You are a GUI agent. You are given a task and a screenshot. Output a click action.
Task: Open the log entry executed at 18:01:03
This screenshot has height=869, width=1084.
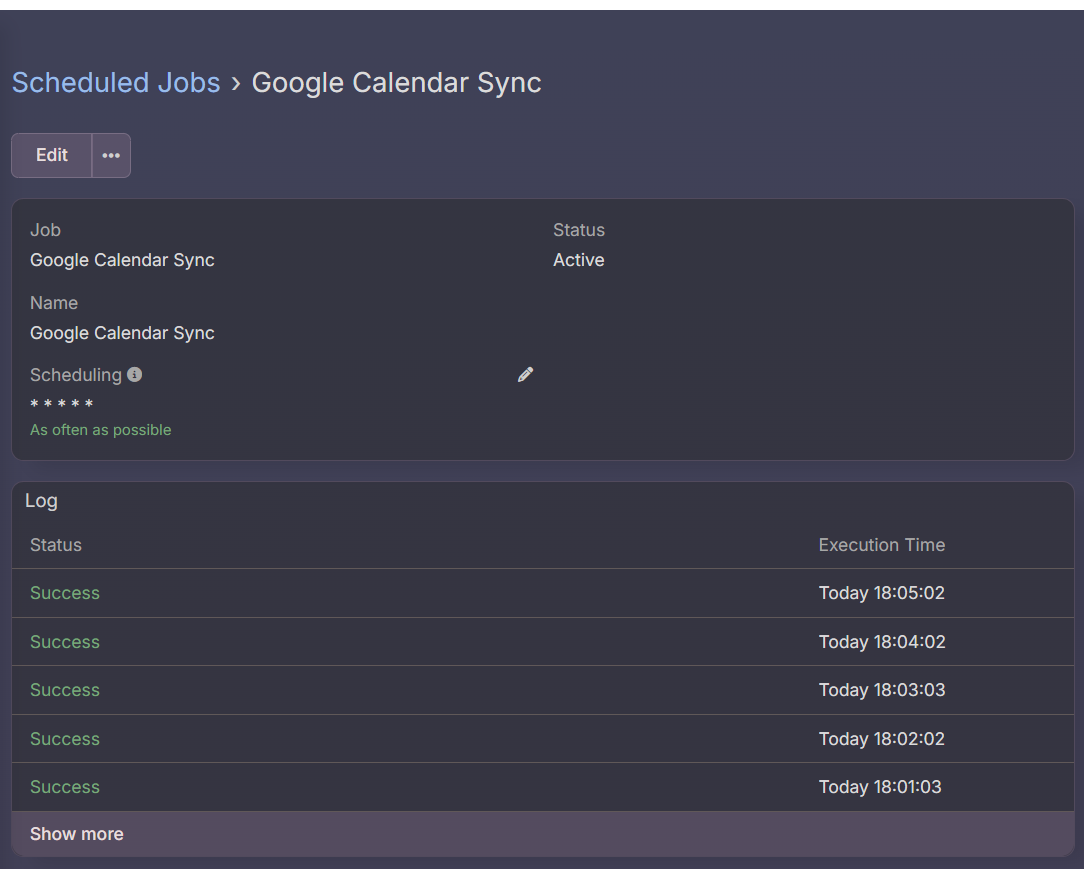pos(542,787)
